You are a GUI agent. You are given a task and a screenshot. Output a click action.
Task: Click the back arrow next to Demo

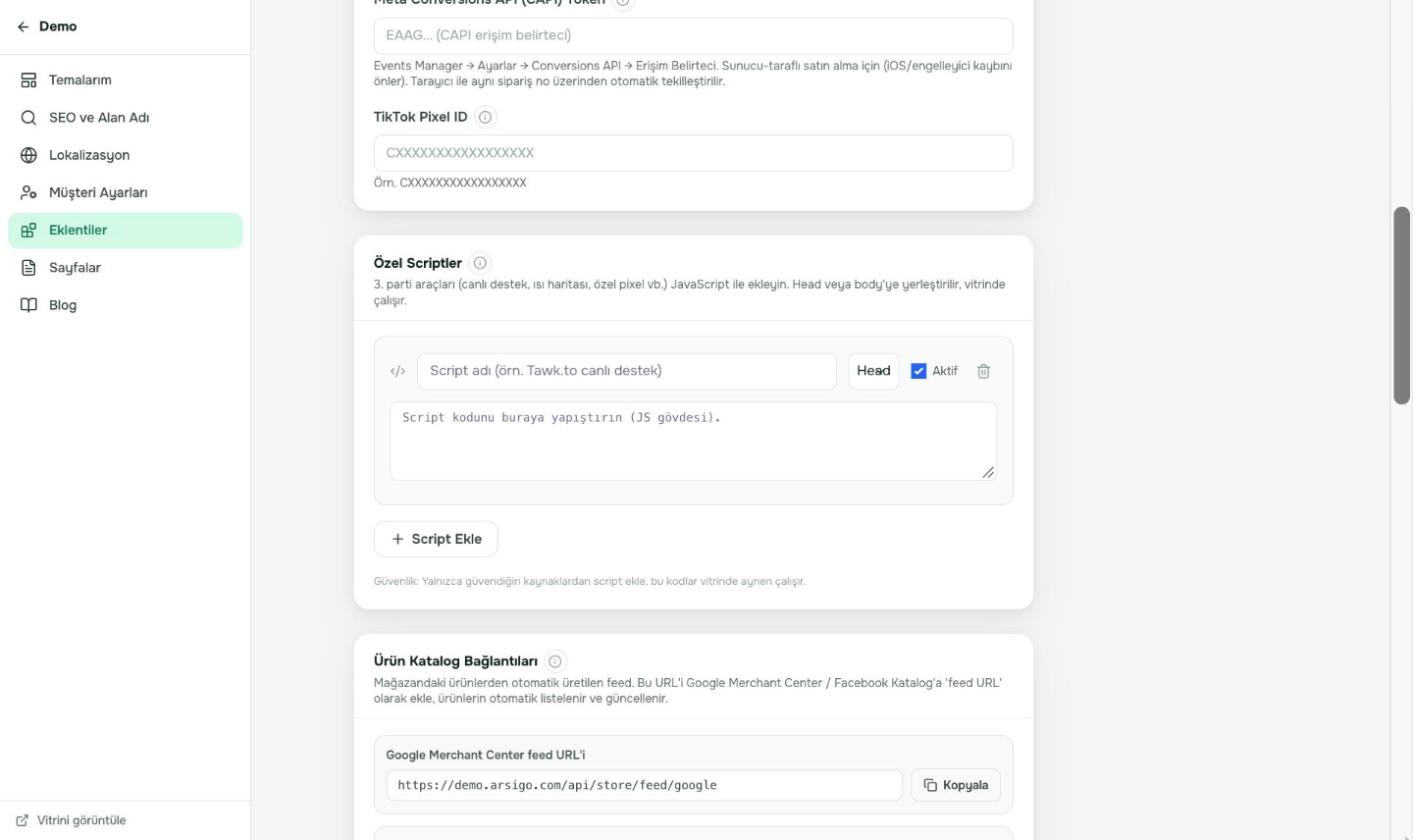tap(23, 27)
